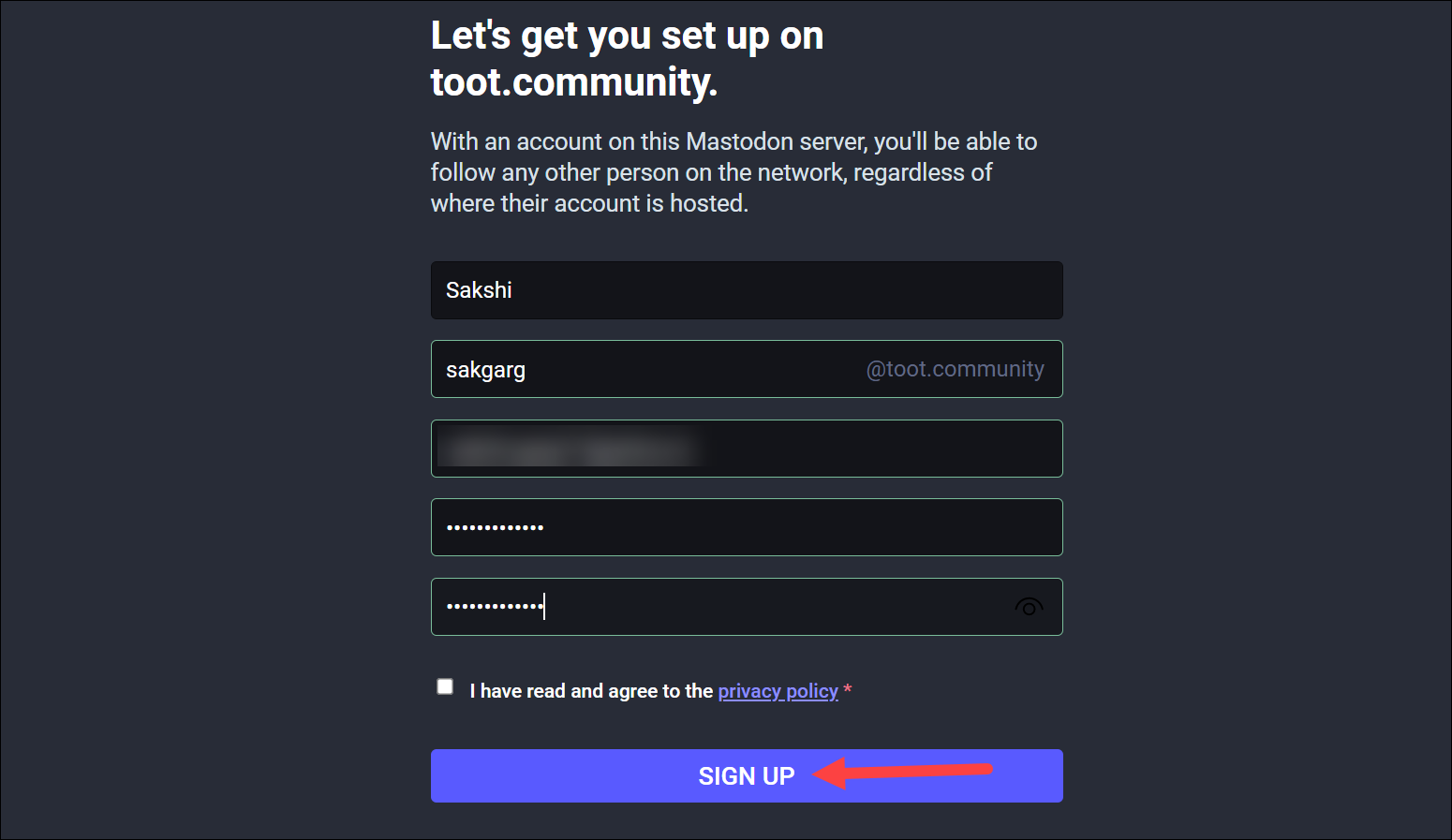Check the privacy policy agreement checkbox
The width and height of the screenshot is (1452, 840).
pyautogui.click(x=445, y=686)
